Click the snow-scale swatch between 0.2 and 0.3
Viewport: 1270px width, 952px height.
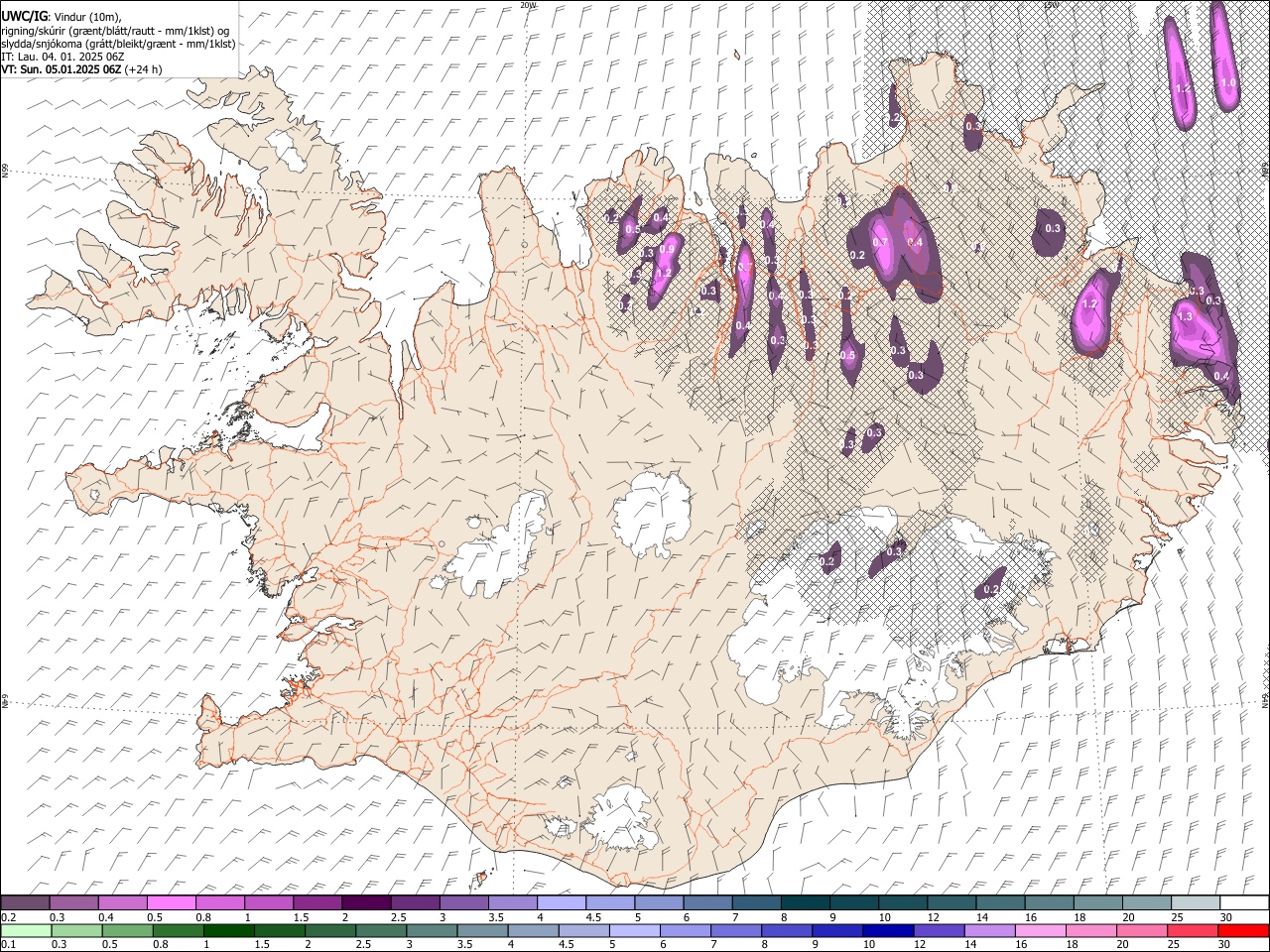pos(26,902)
